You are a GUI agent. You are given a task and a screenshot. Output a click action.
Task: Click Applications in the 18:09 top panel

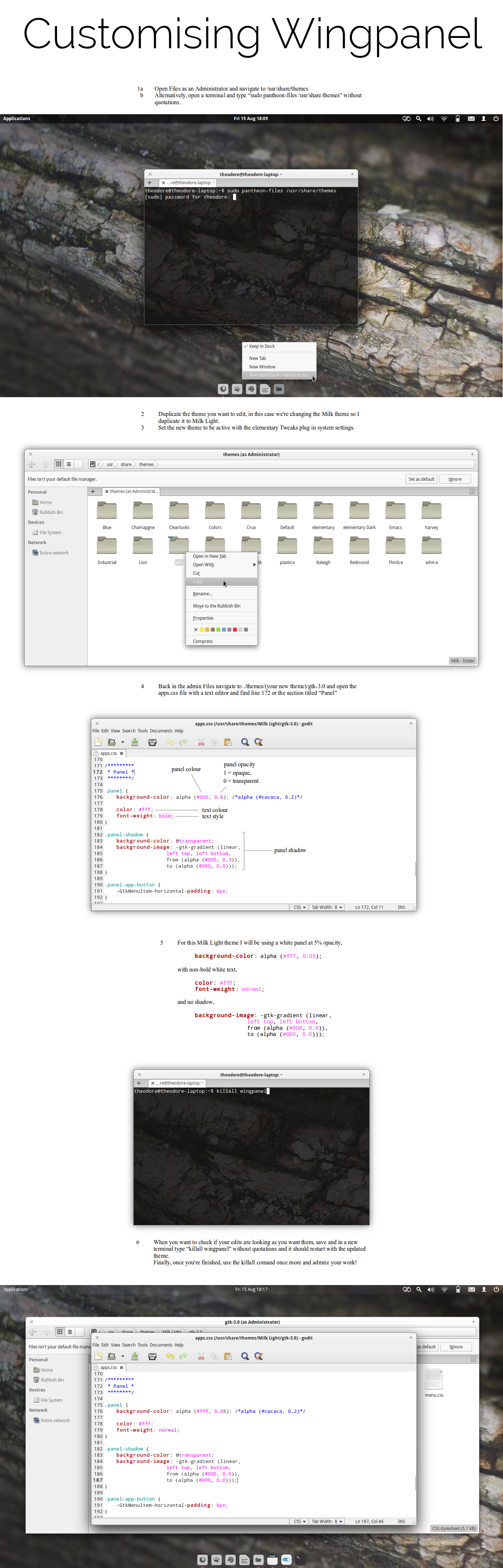[17, 119]
